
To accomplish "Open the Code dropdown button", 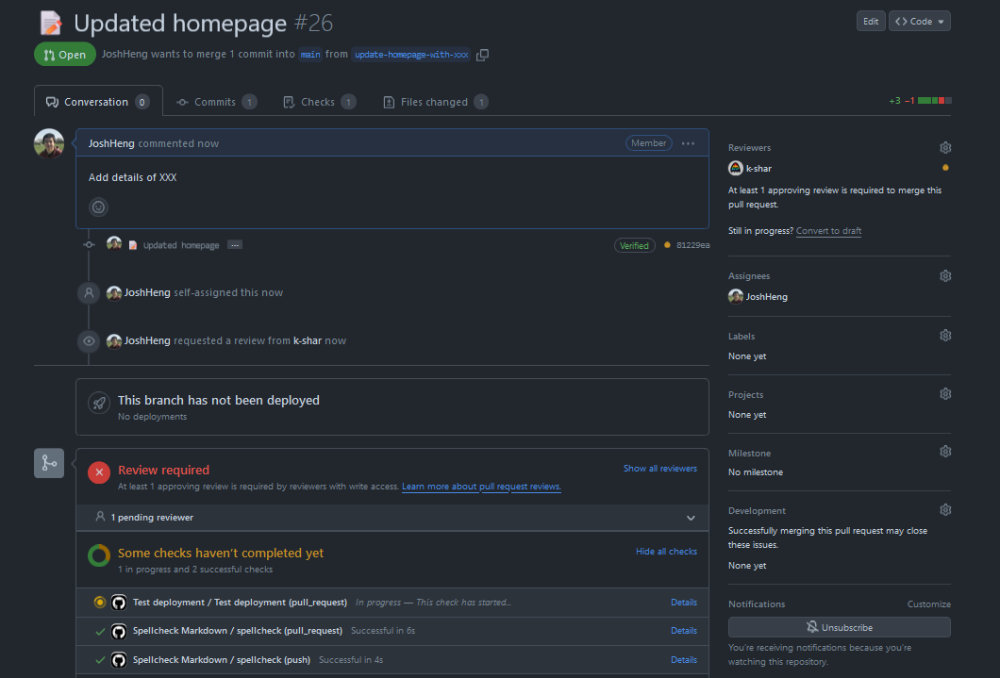I will tap(920, 21).
